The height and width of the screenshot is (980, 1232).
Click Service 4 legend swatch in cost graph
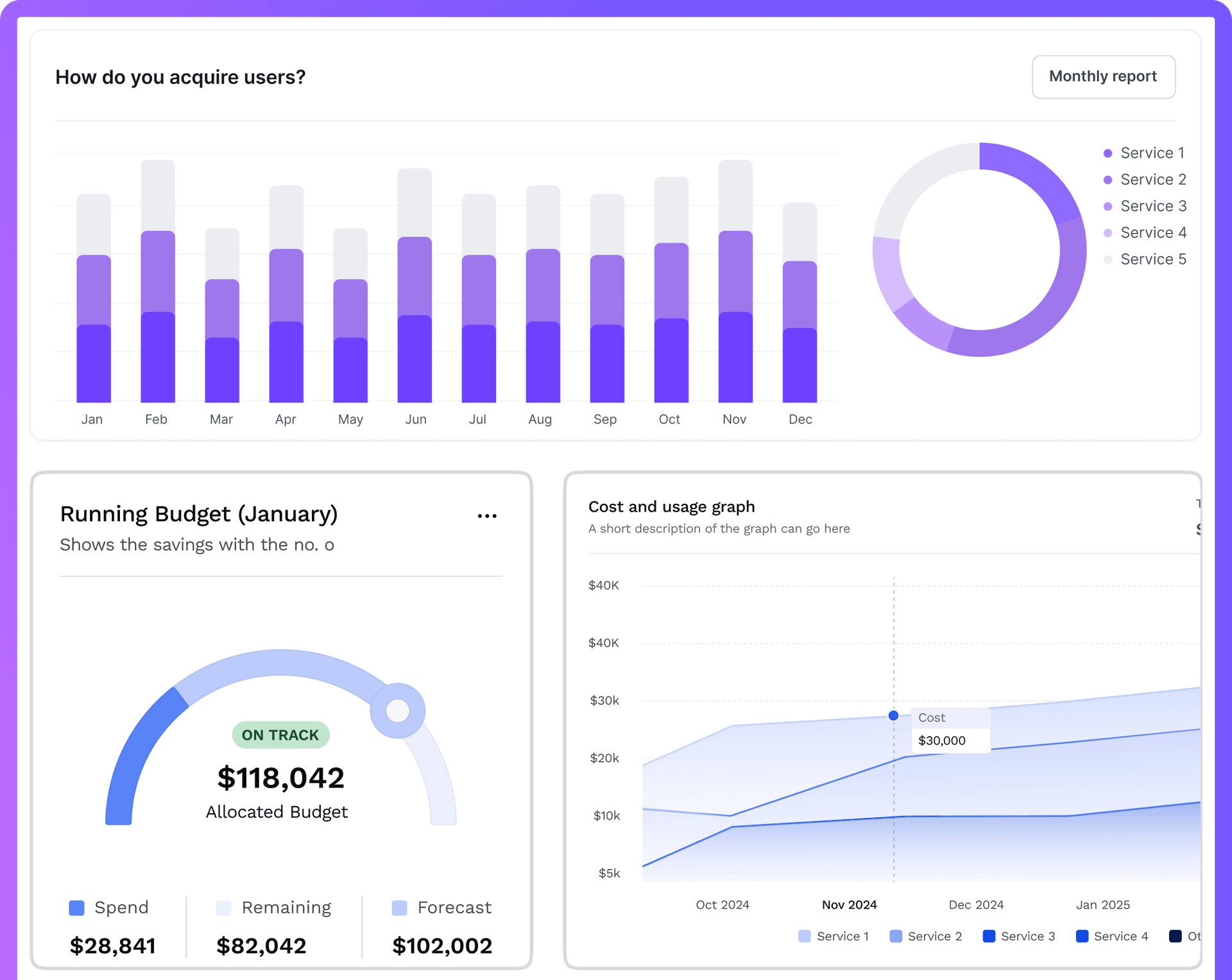[x=1082, y=936]
